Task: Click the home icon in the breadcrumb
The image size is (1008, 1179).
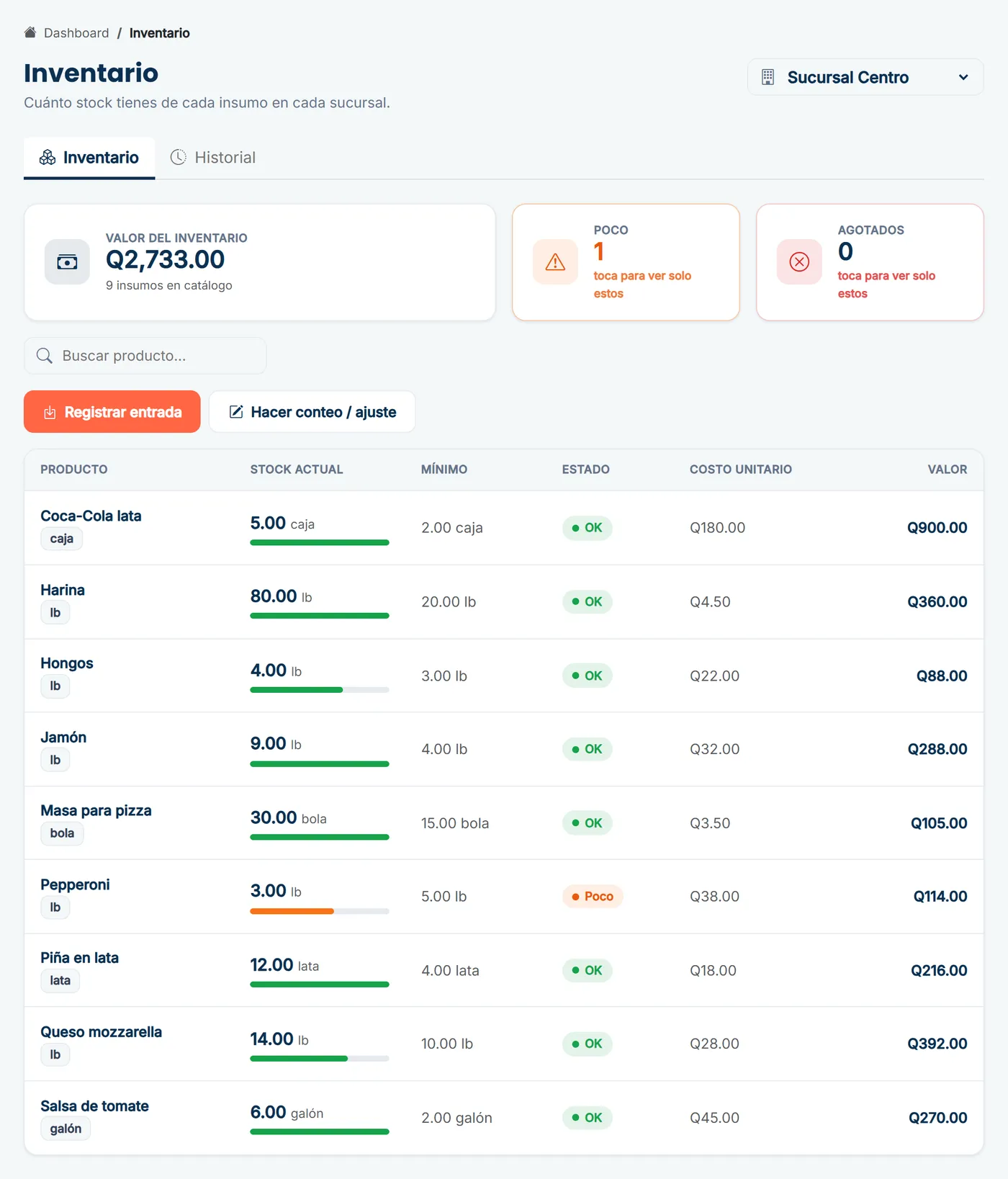Action: (30, 32)
